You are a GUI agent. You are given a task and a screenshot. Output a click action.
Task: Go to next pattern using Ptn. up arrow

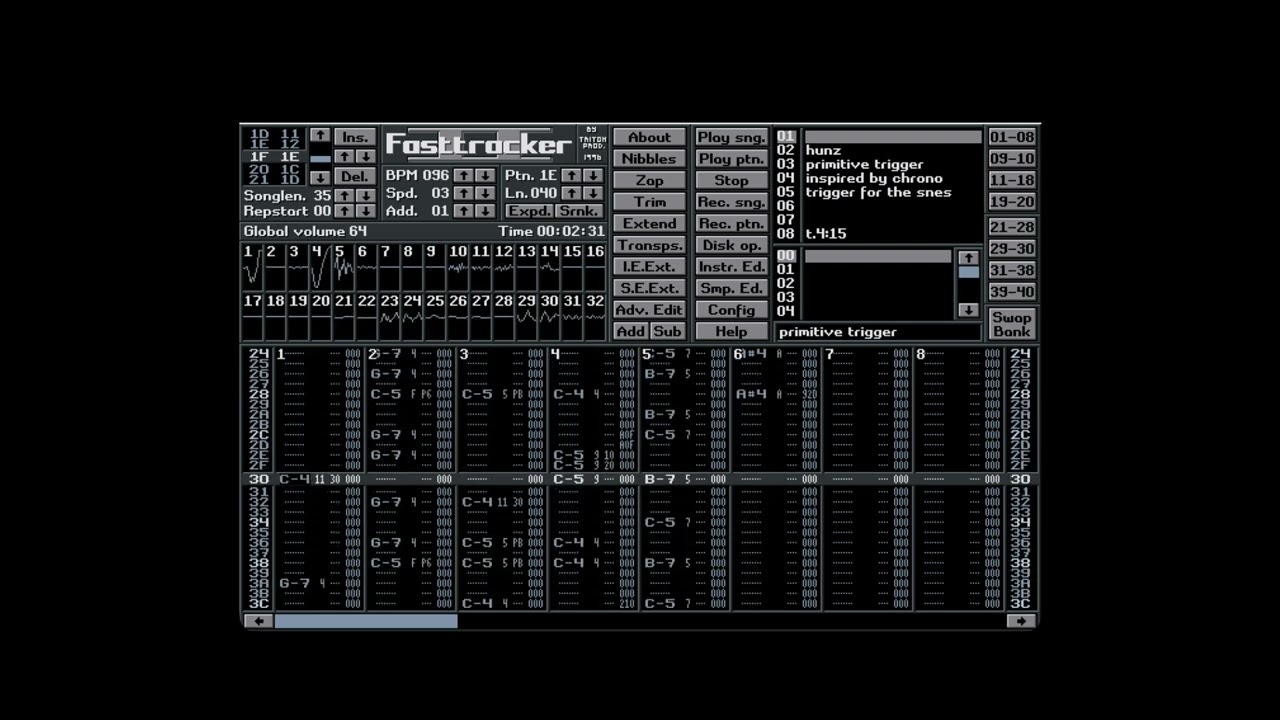pos(570,175)
